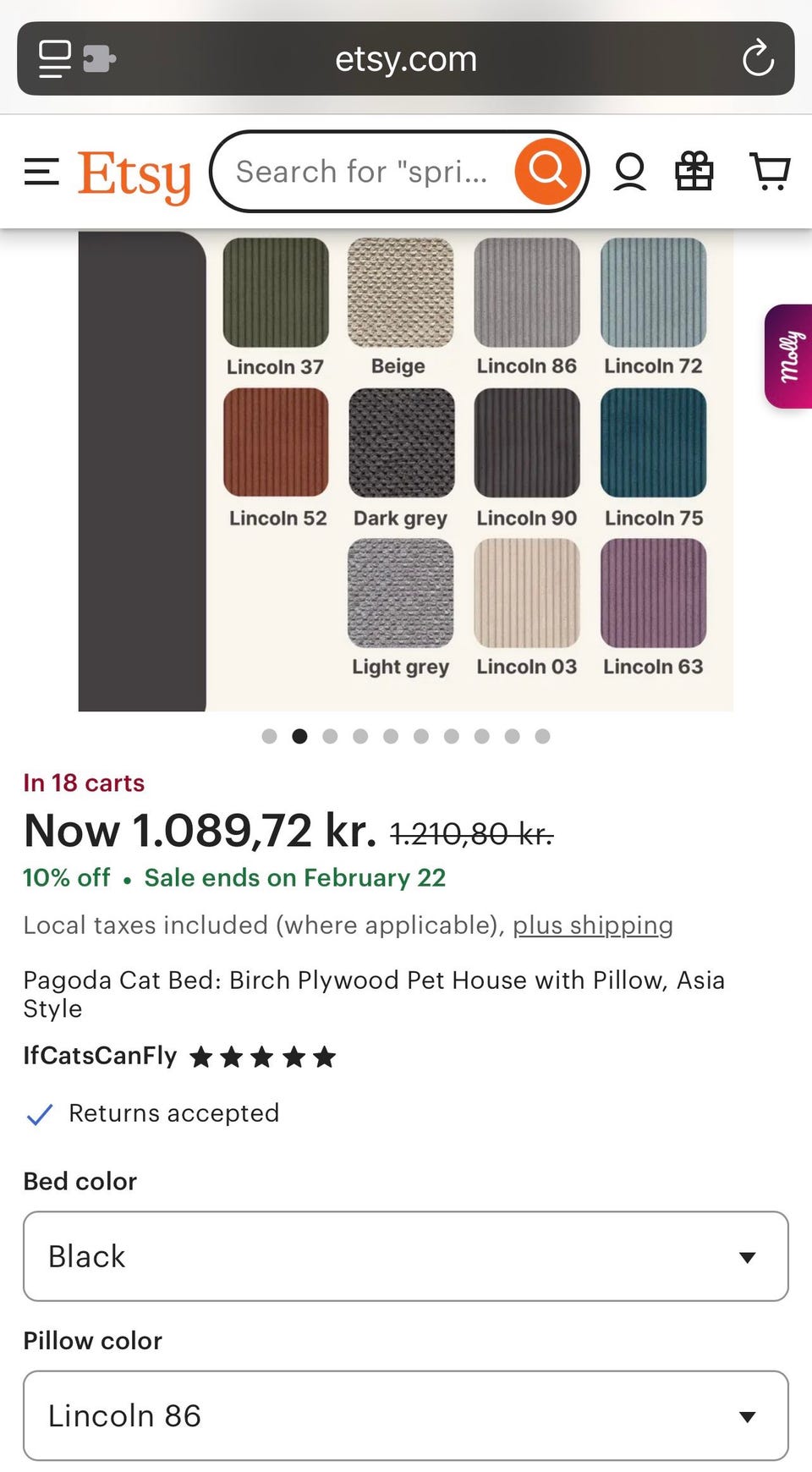View the shopping cart
This screenshot has height=1472, width=812.
click(x=770, y=172)
